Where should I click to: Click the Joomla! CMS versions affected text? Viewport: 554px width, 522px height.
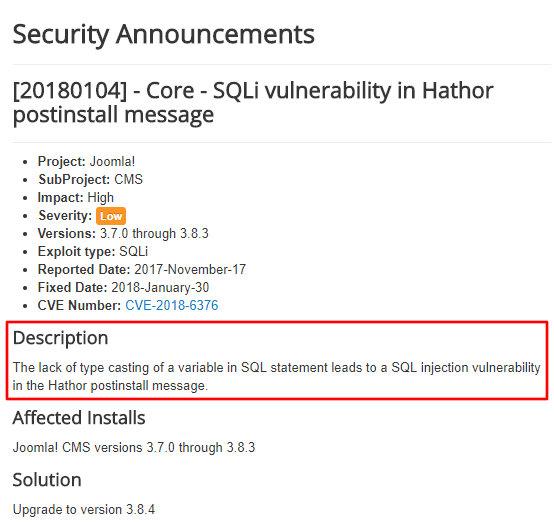click(134, 447)
